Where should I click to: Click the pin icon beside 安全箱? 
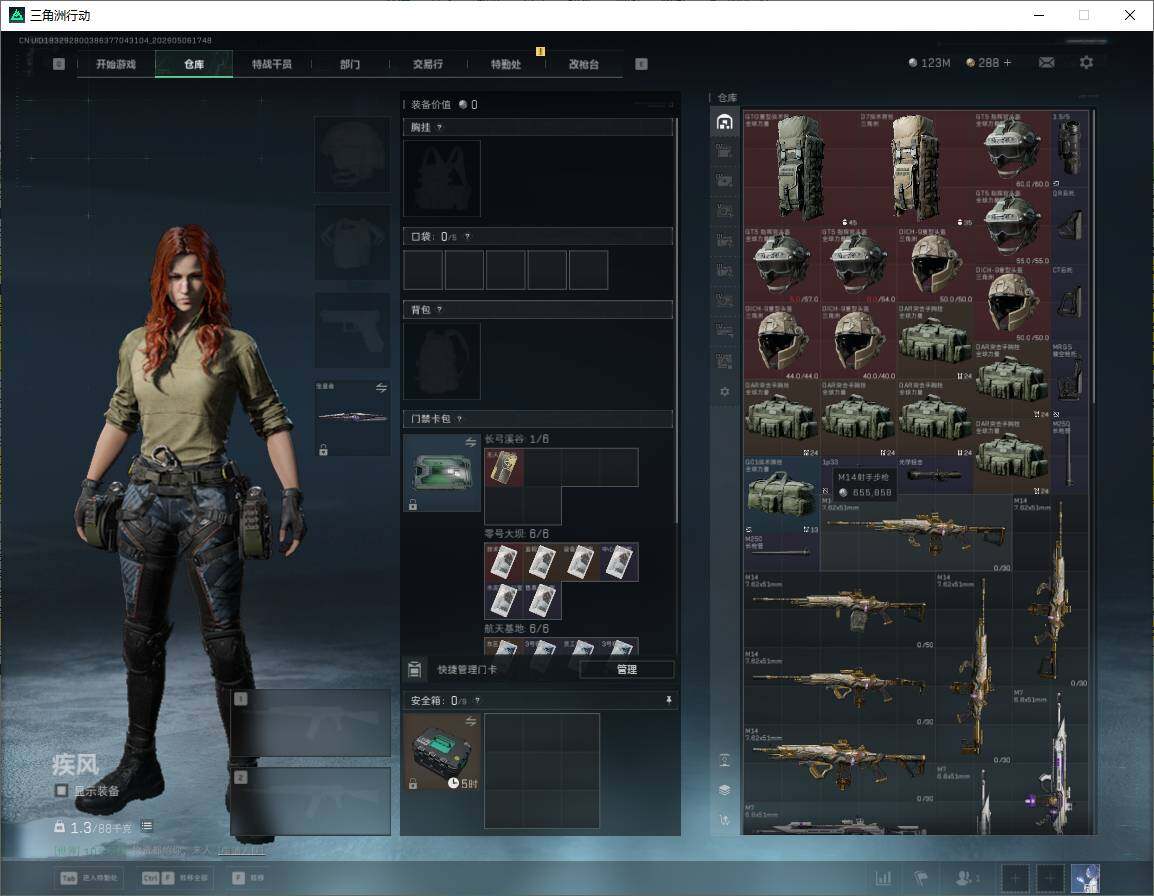[668, 700]
